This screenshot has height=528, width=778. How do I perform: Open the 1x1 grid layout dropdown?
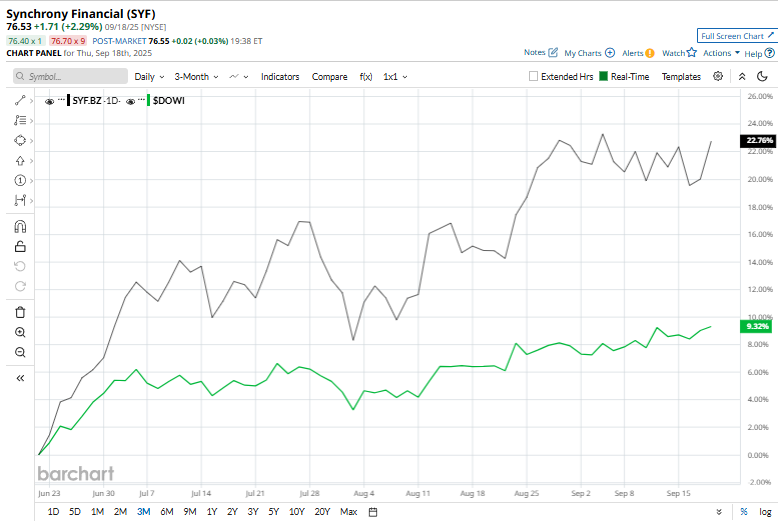(x=395, y=77)
